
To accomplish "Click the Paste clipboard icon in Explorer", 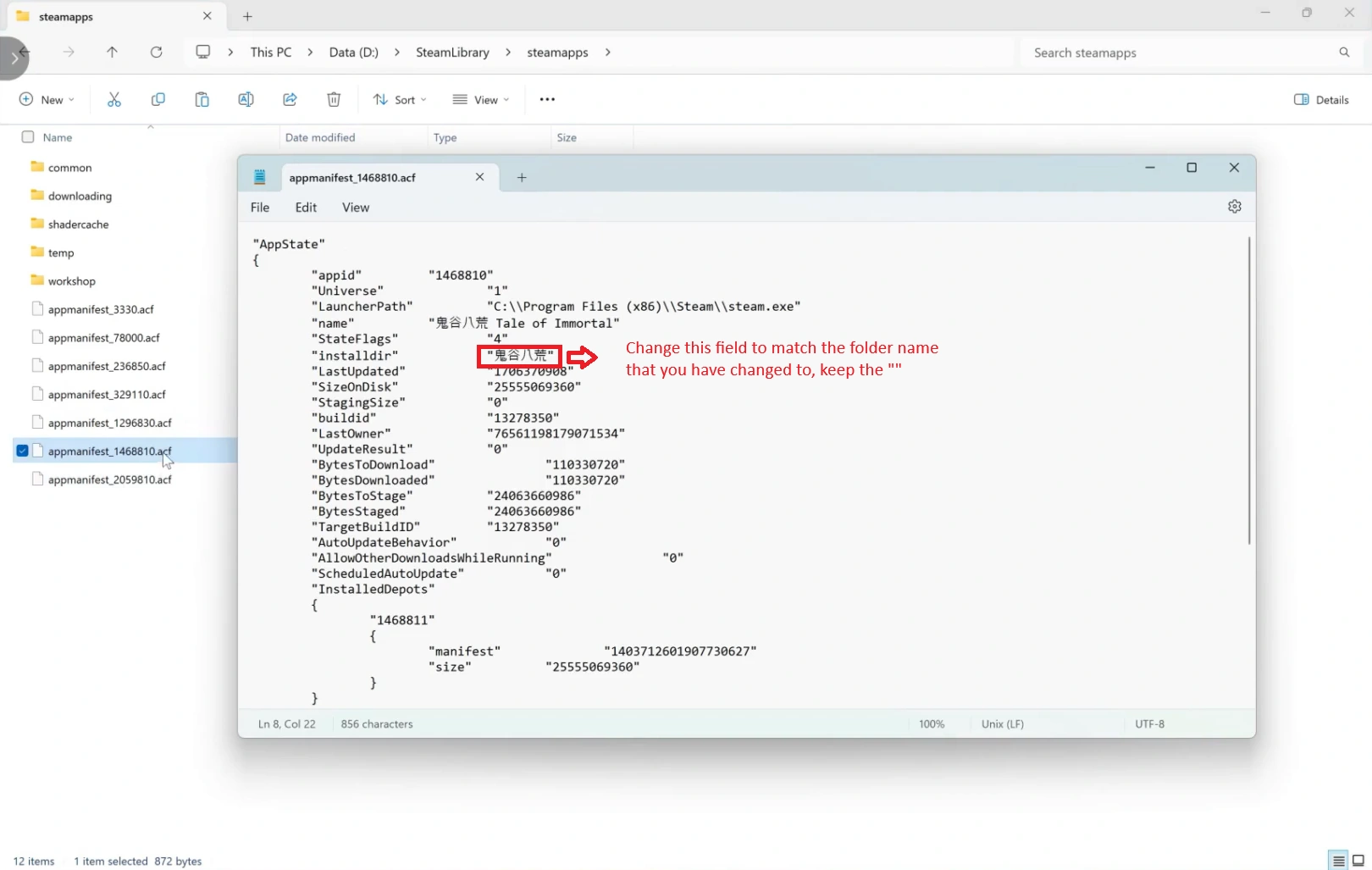I will point(202,99).
